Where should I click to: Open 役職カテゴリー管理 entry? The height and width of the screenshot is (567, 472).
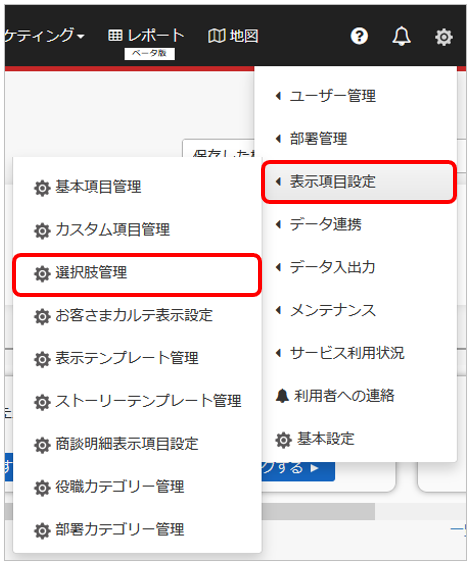[x=137, y=487]
